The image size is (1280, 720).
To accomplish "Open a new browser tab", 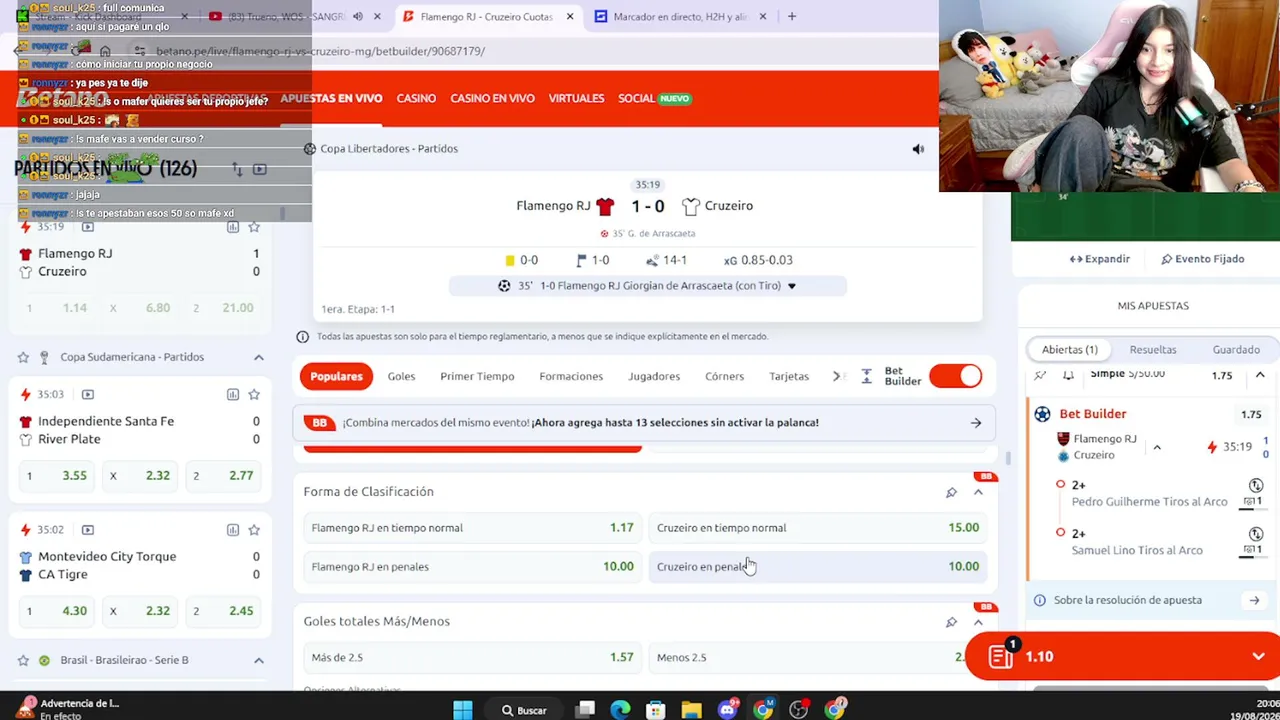I will [792, 17].
